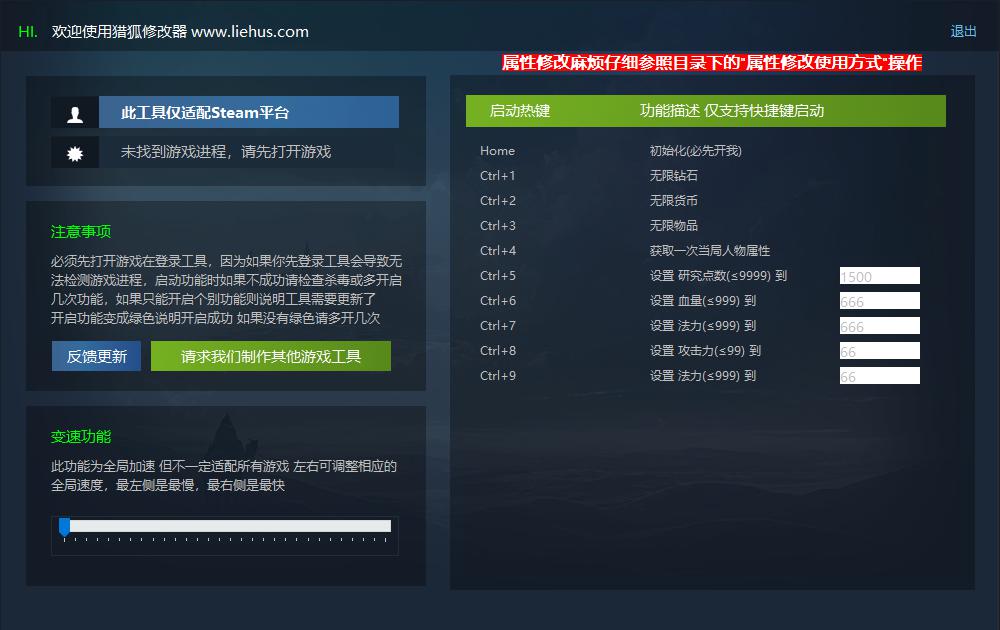Viewport: 1000px width, 630px height.
Task: Click 功能描述 仅支持快捷键启动 header
Action: (x=732, y=111)
